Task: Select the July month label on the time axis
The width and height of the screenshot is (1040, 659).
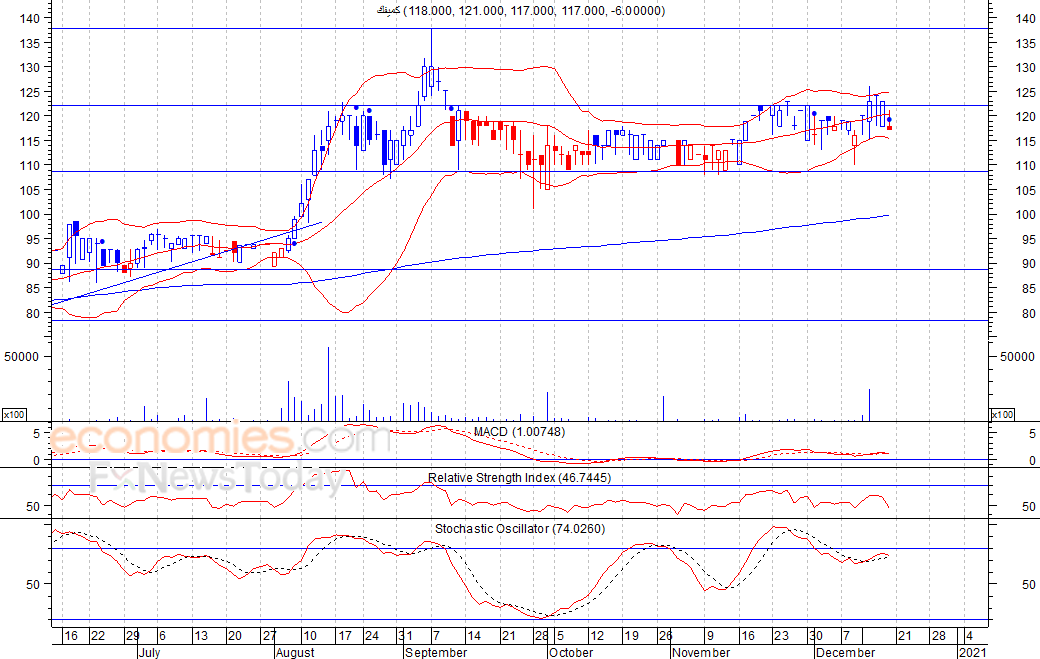Action: tap(149, 652)
